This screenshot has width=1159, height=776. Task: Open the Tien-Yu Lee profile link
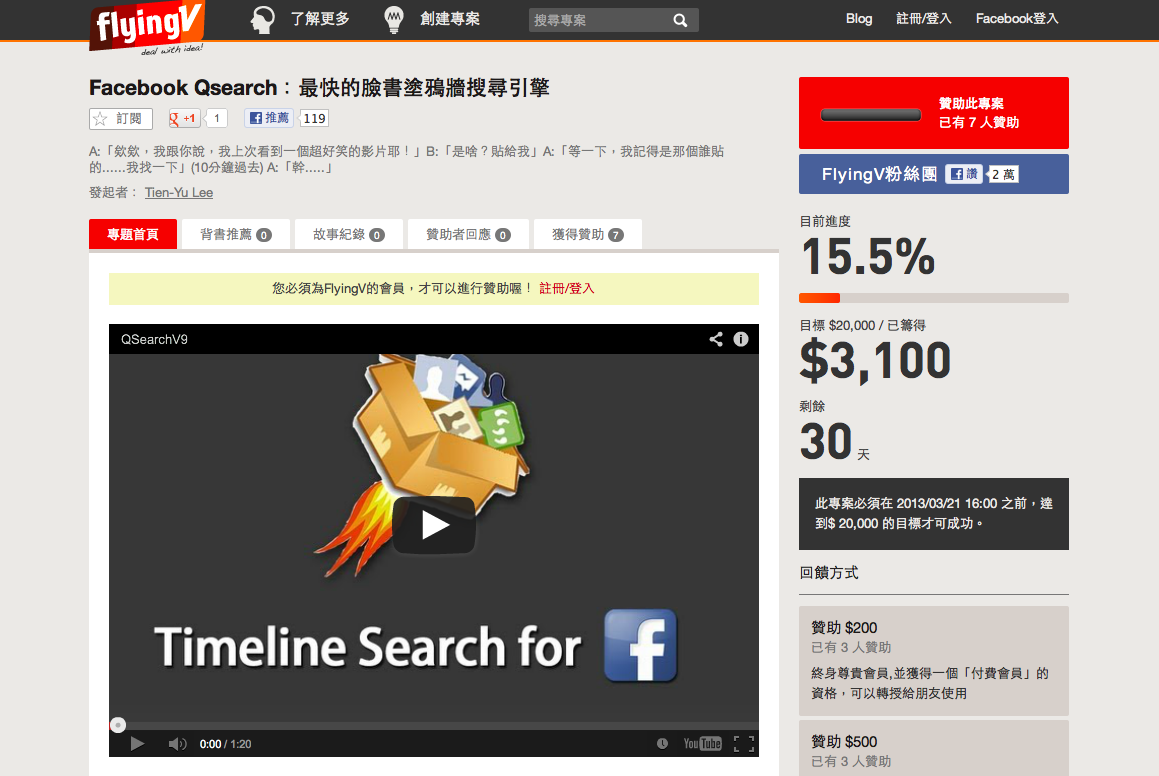(179, 193)
